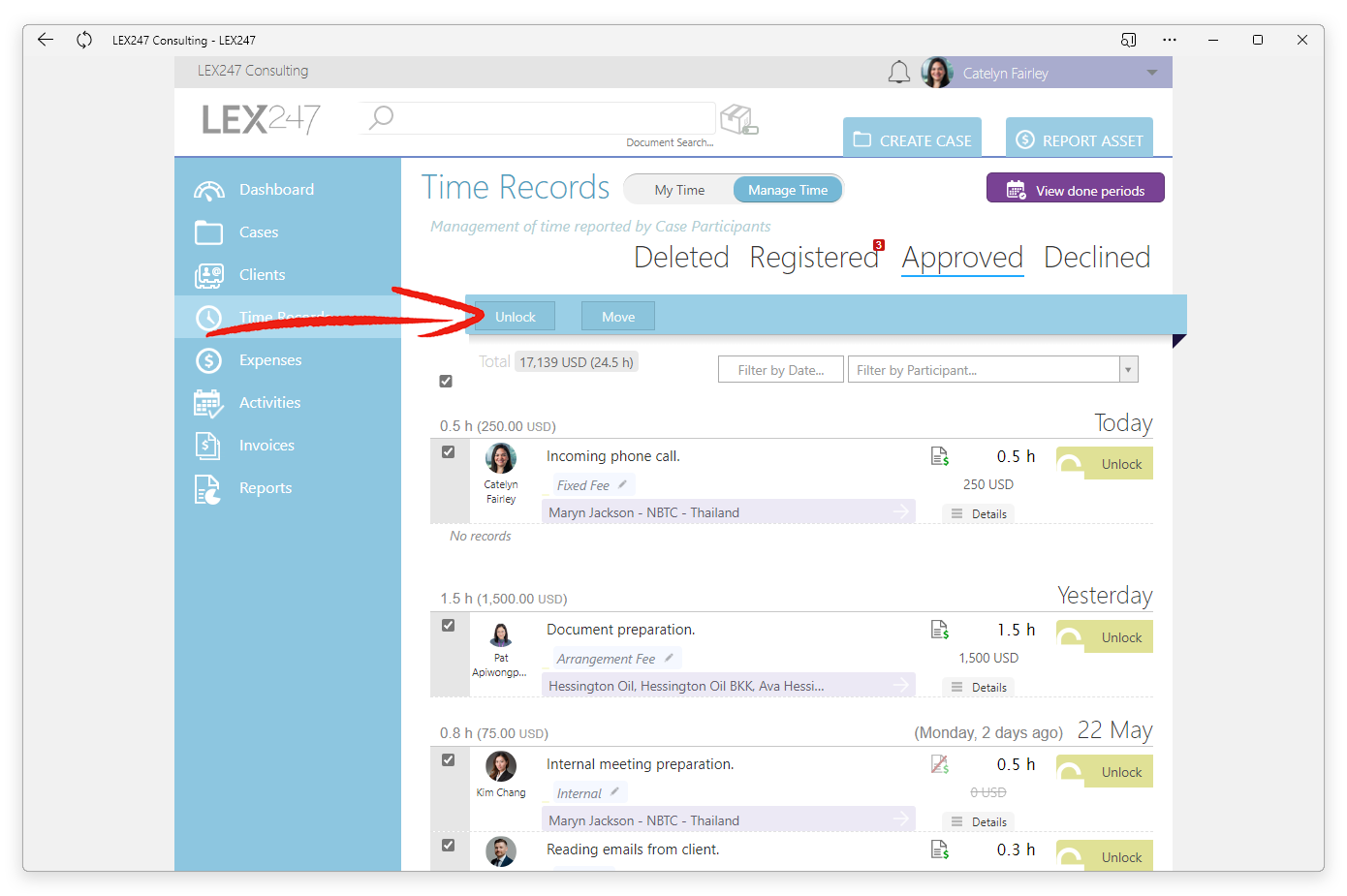Open Reports in the sidebar
This screenshot has width=1347, height=896.
click(288, 488)
